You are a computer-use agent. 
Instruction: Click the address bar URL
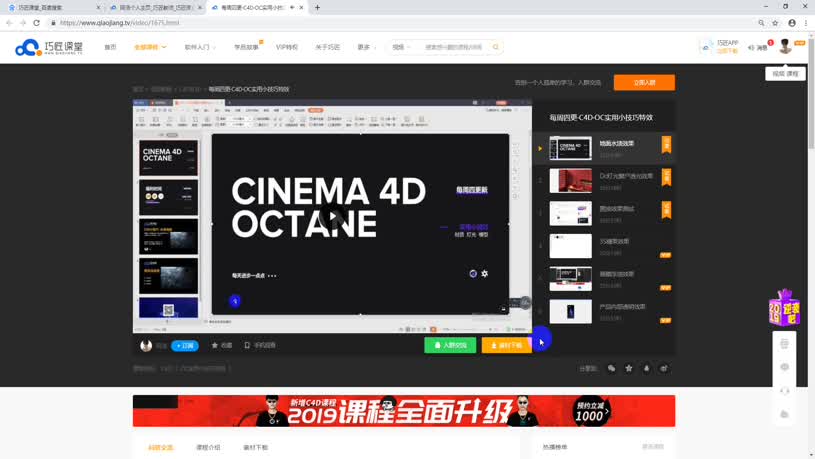pos(120,23)
